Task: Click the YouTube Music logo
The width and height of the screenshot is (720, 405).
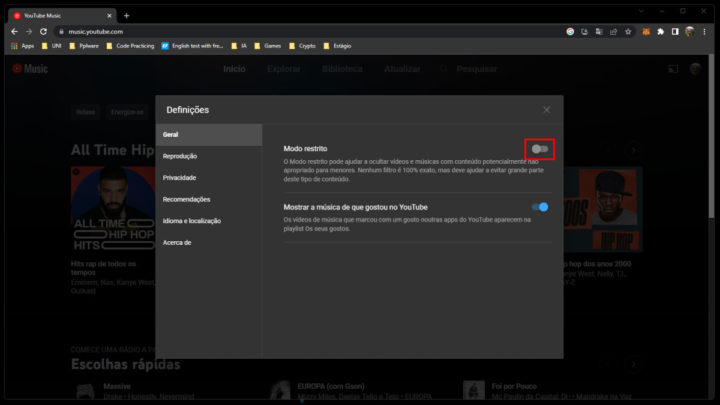Action: point(30,69)
